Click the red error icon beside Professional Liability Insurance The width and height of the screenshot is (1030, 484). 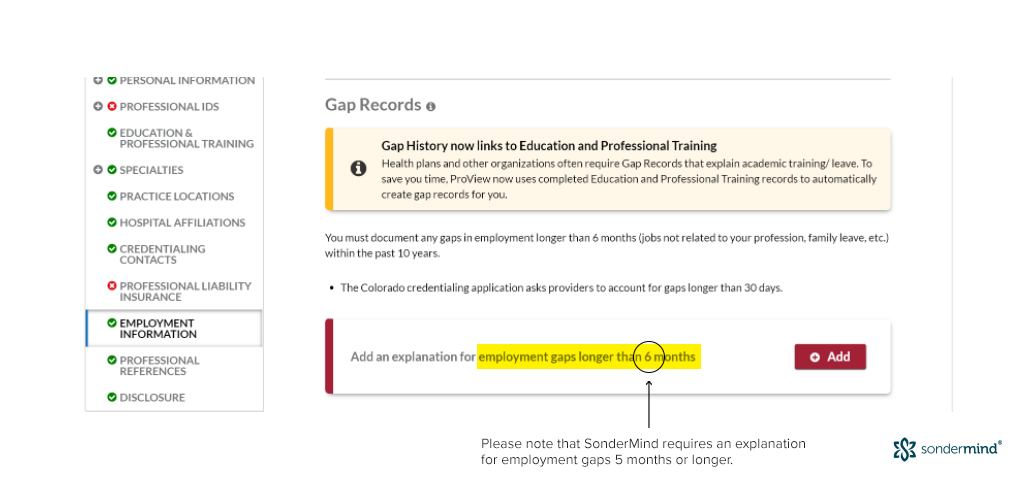(x=112, y=286)
